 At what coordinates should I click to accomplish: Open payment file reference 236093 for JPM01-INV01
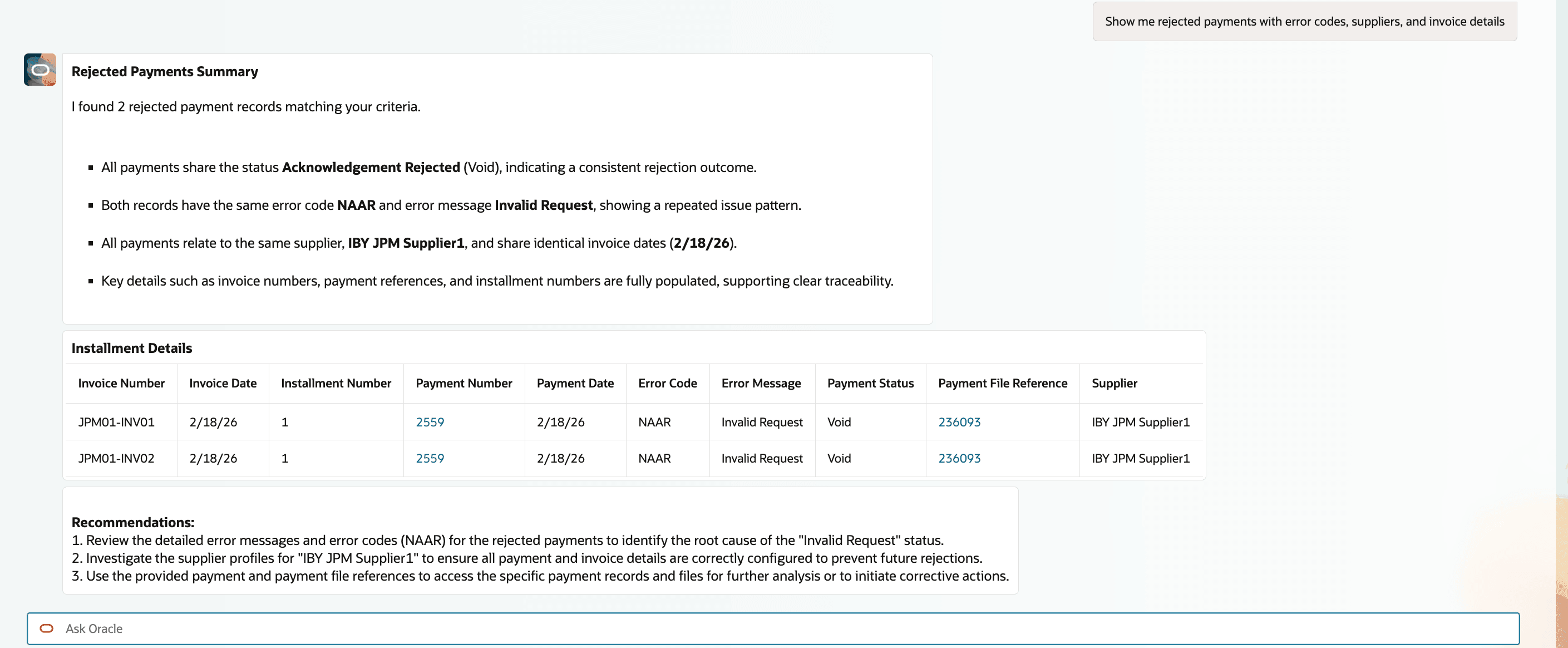(x=959, y=421)
